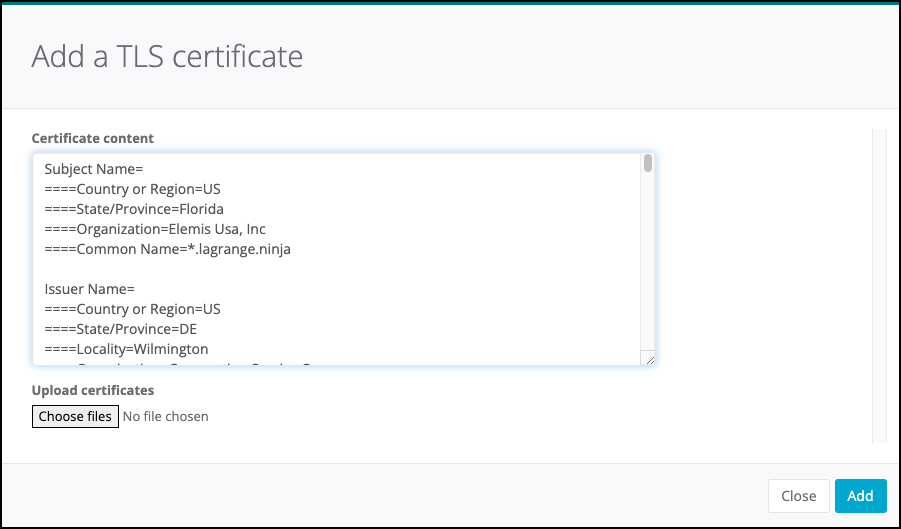Image resolution: width=901 pixels, height=529 pixels.
Task: Click the State/Province=Florida line
Action: [134, 209]
